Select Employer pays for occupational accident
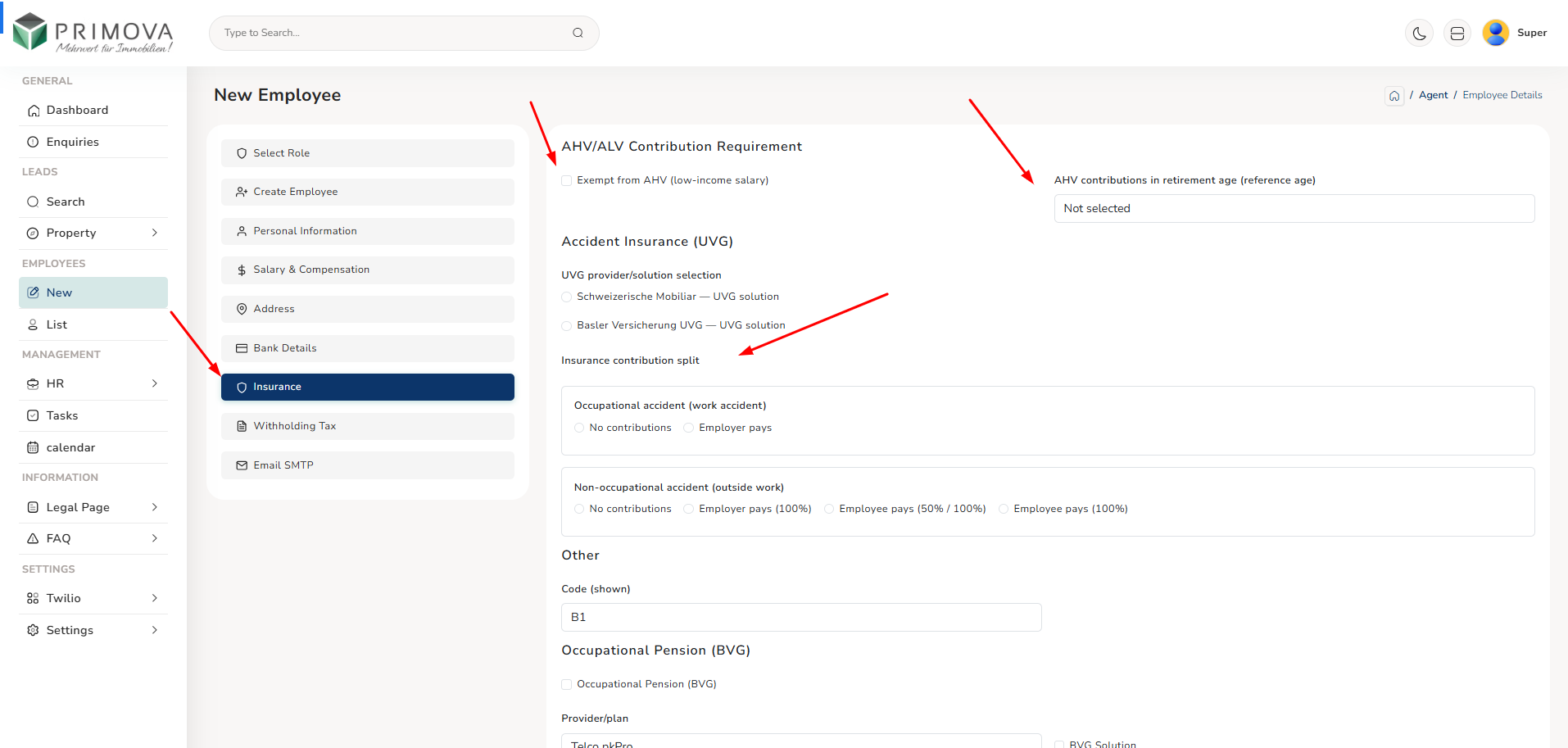Screen dimensions: 1568x748 tap(689, 428)
